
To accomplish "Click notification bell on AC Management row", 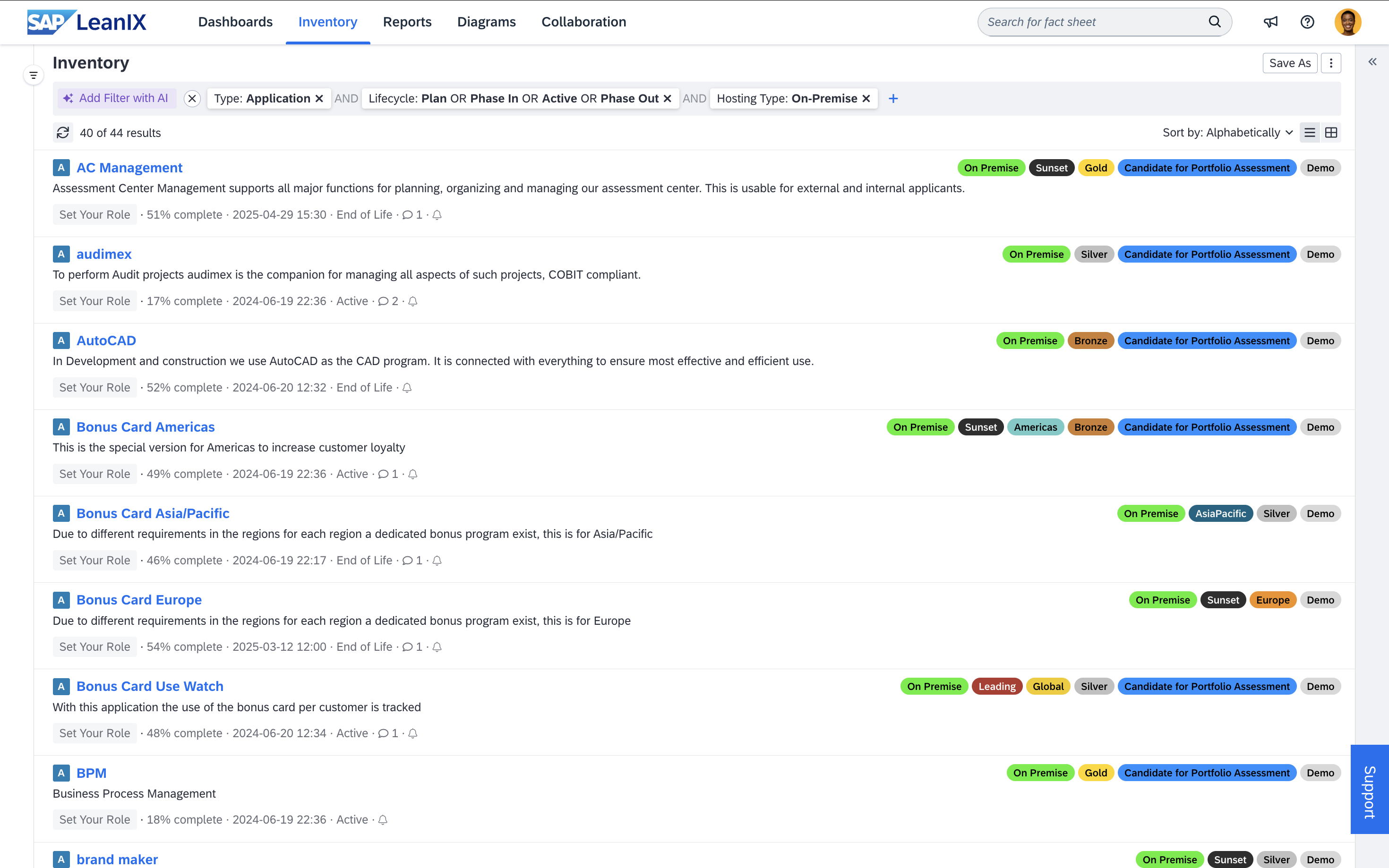I will 437,215.
